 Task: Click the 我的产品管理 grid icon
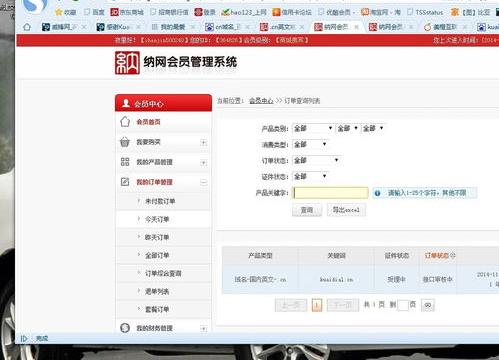coord(125,162)
